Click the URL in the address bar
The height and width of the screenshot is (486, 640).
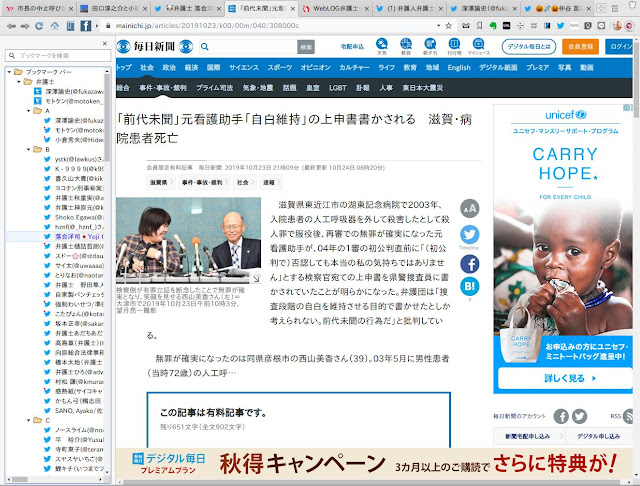[x=207, y=26]
